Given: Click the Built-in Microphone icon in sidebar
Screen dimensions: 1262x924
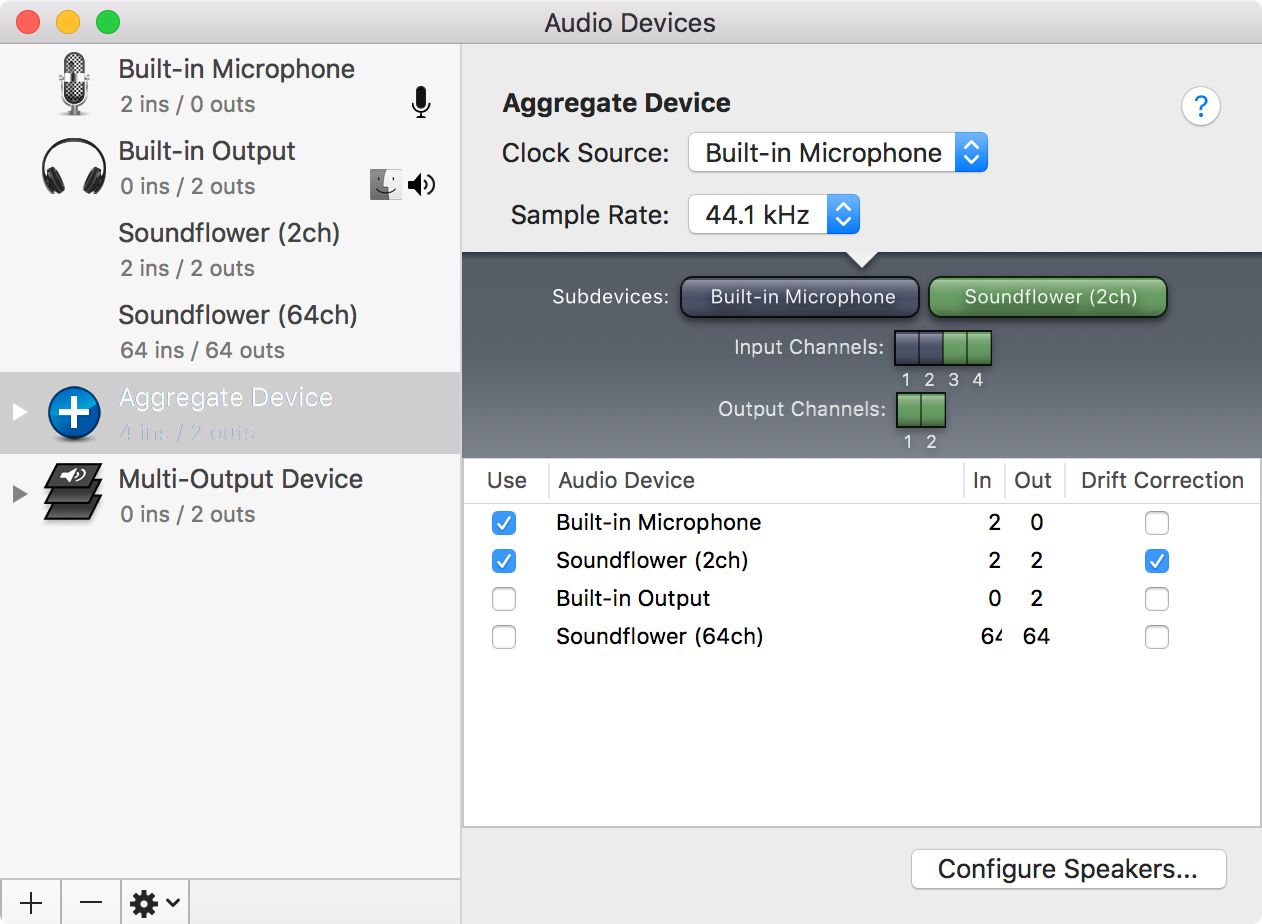Looking at the screenshot, I should pos(74,85).
